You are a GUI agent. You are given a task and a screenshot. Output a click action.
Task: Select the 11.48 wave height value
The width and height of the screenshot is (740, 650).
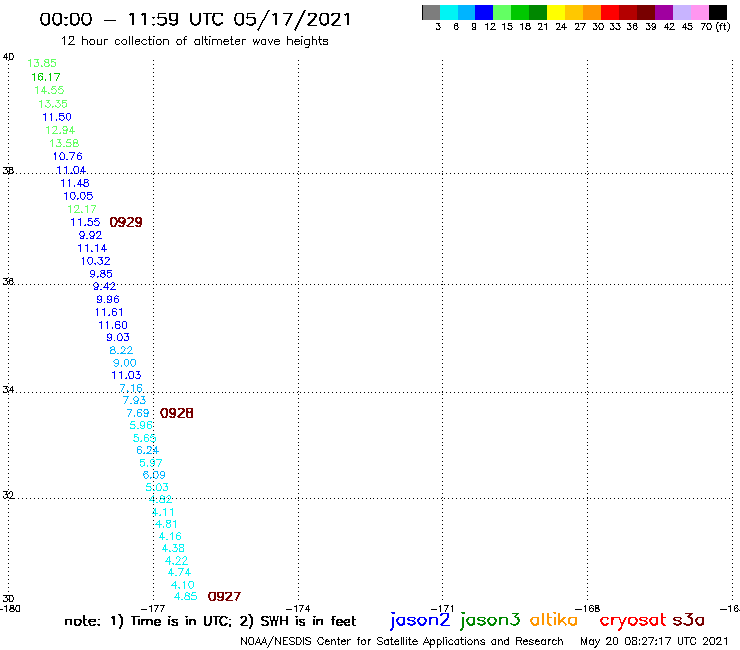[x=75, y=183]
